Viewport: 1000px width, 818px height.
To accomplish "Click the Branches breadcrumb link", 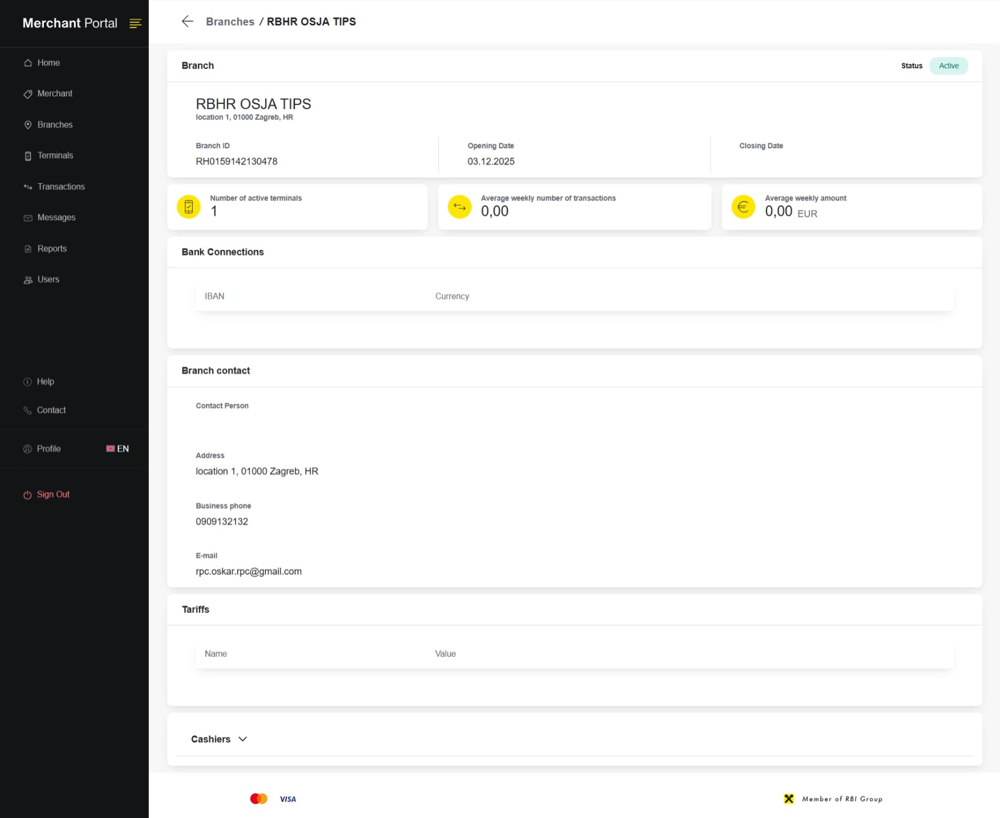I will 230,22.
